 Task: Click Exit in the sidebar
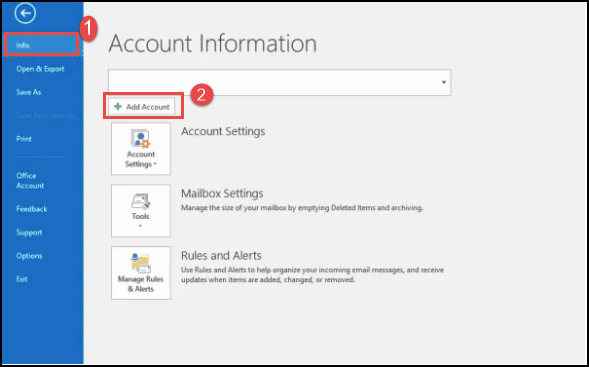click(22, 279)
